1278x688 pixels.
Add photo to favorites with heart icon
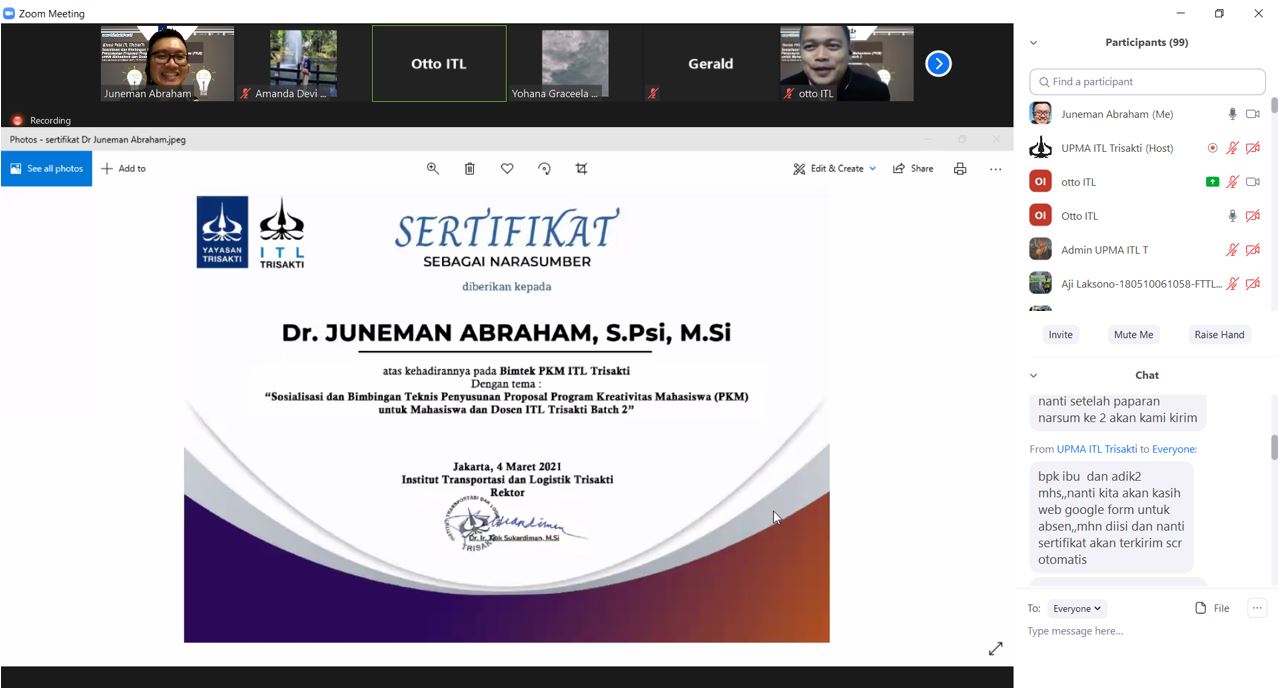pos(507,169)
